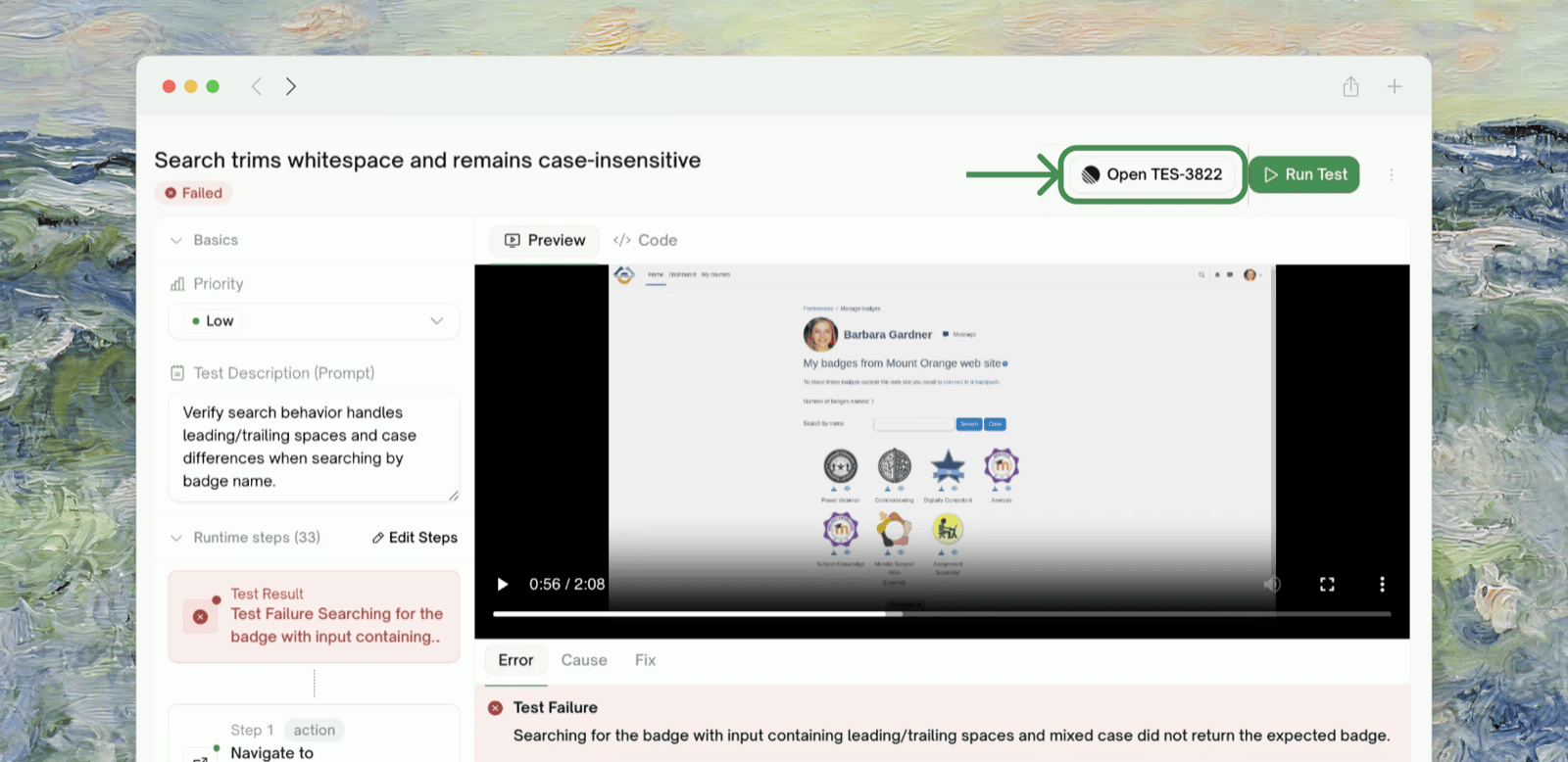The width and height of the screenshot is (1568, 762).
Task: Switch to the Preview tab
Action: 545,240
